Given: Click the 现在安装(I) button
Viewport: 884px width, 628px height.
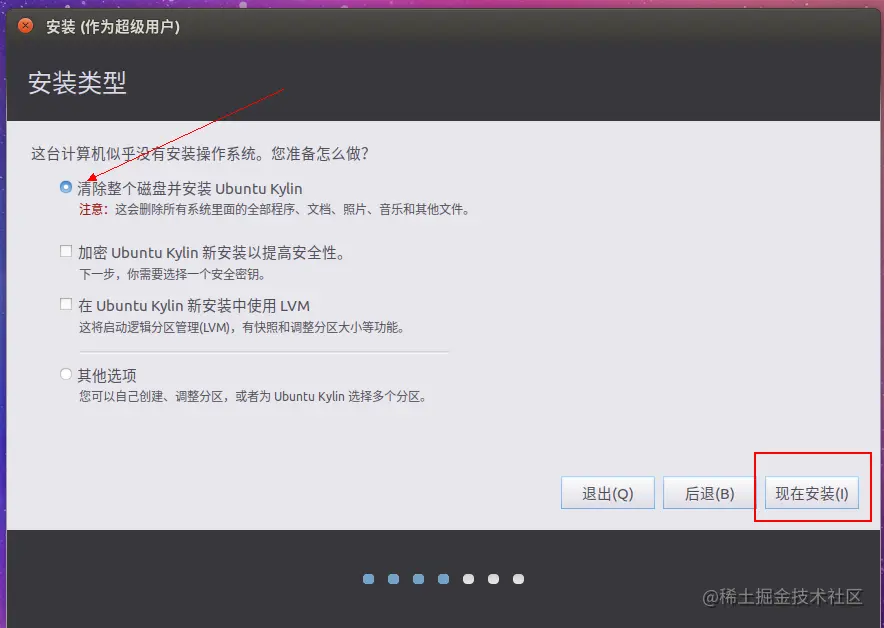Looking at the screenshot, I should [x=810, y=492].
